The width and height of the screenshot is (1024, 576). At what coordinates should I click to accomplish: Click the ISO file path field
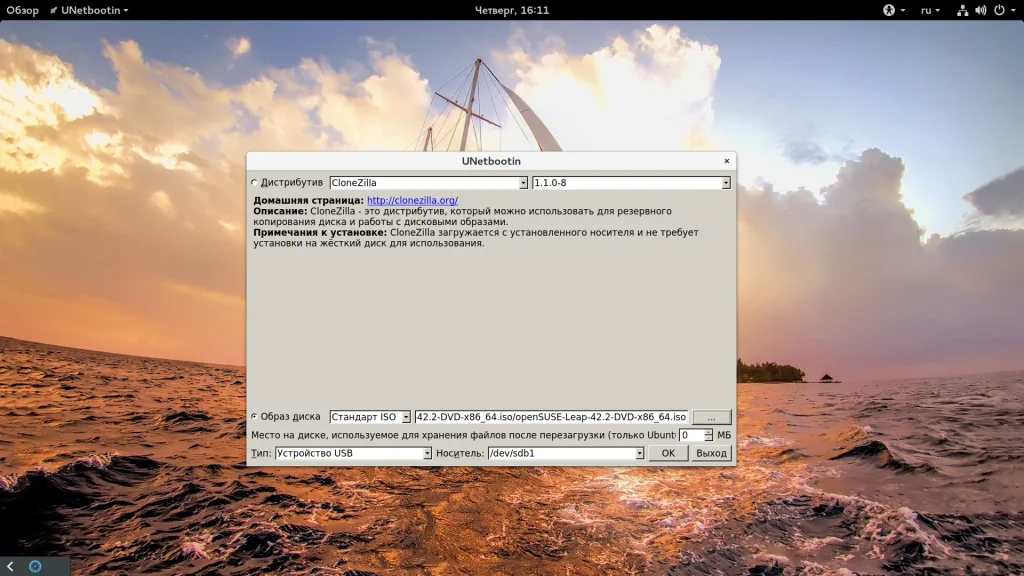click(551, 417)
